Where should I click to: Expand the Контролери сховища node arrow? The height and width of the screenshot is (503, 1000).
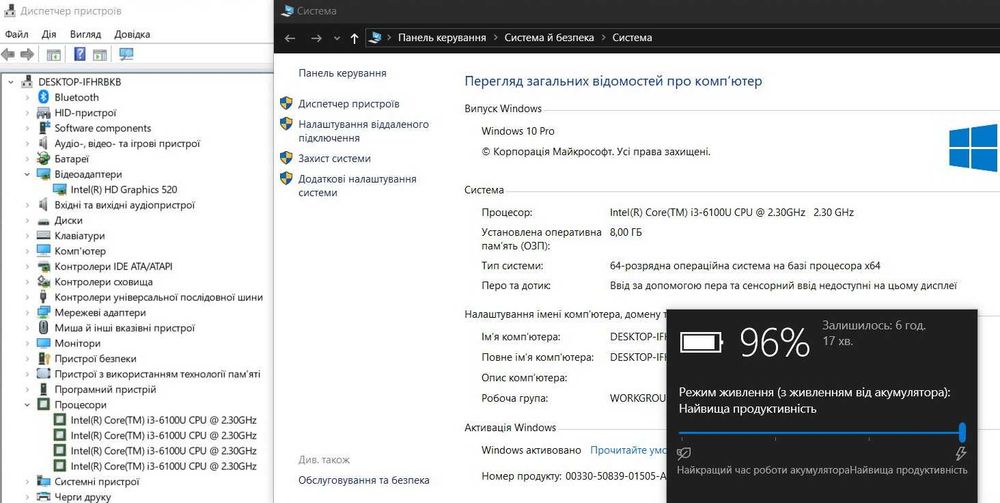pos(27,282)
